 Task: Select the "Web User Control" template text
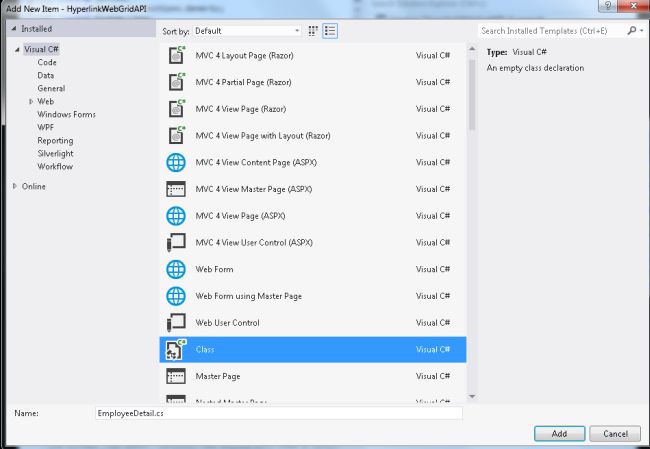tap(227, 323)
